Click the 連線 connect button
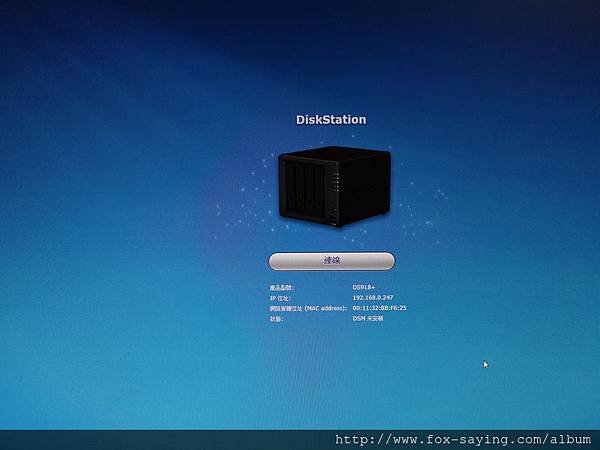 pyautogui.click(x=332, y=261)
